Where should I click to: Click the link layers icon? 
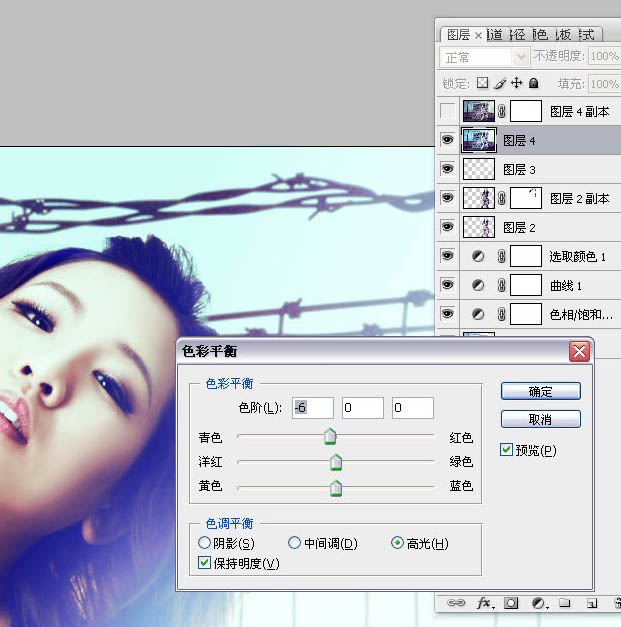(457, 604)
